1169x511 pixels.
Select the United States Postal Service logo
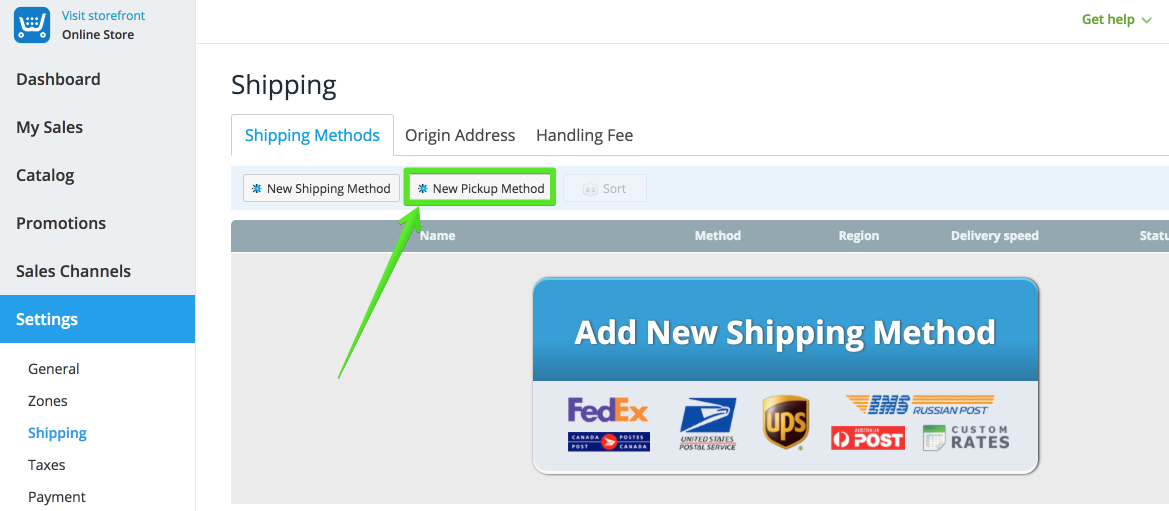[708, 424]
